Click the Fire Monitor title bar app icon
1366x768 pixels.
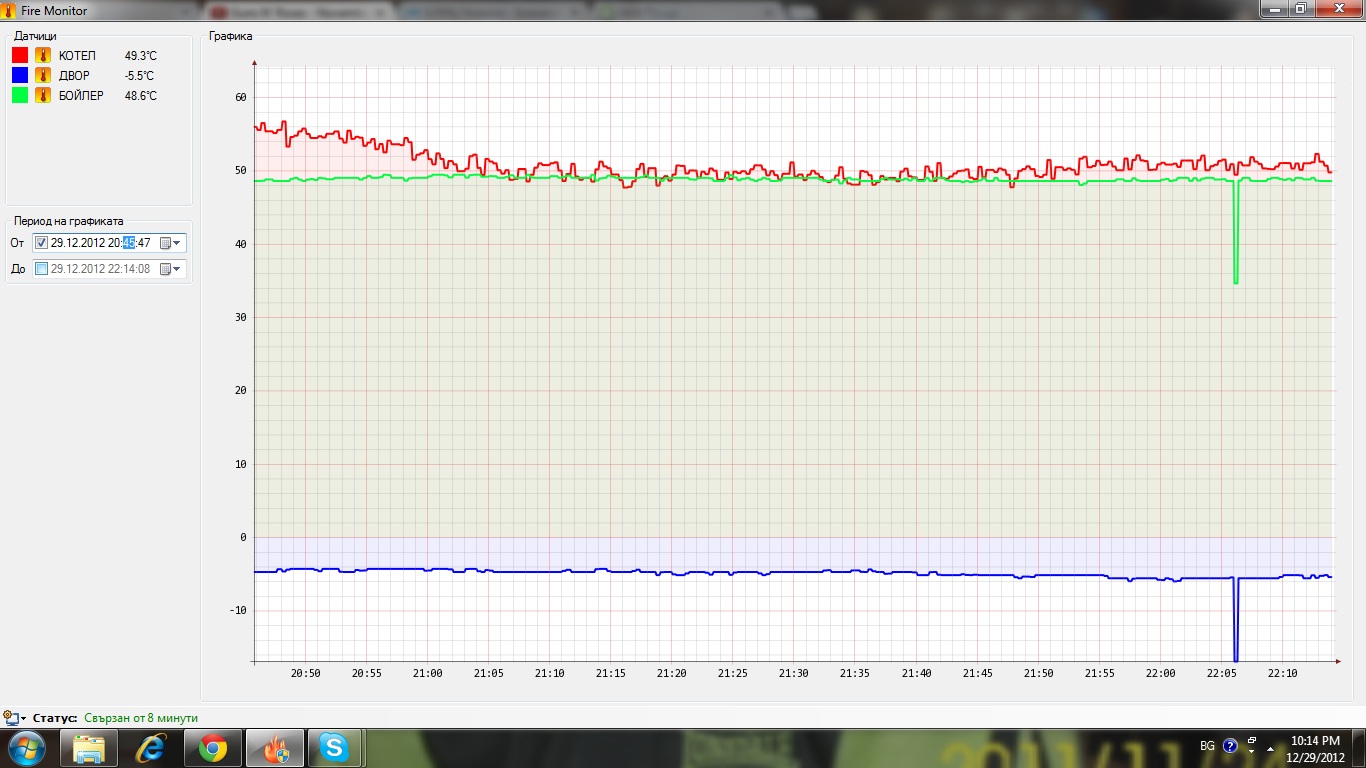point(9,11)
